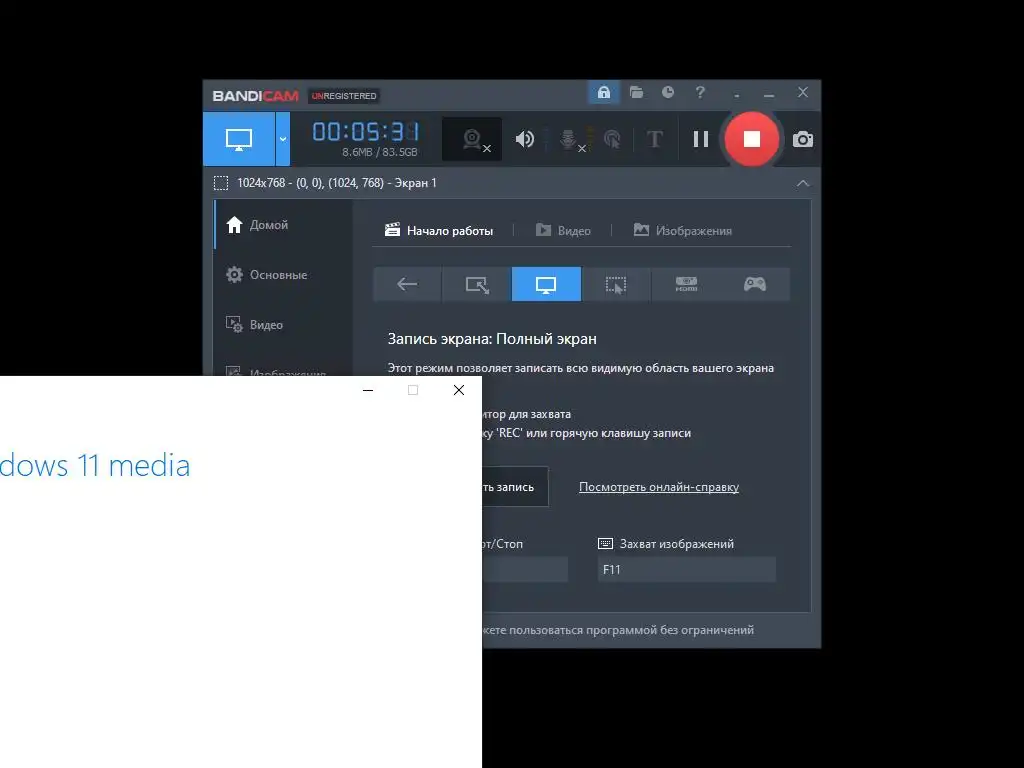Toggle the microphone icon
Viewport: 1024px width, 768px height.
[569, 139]
